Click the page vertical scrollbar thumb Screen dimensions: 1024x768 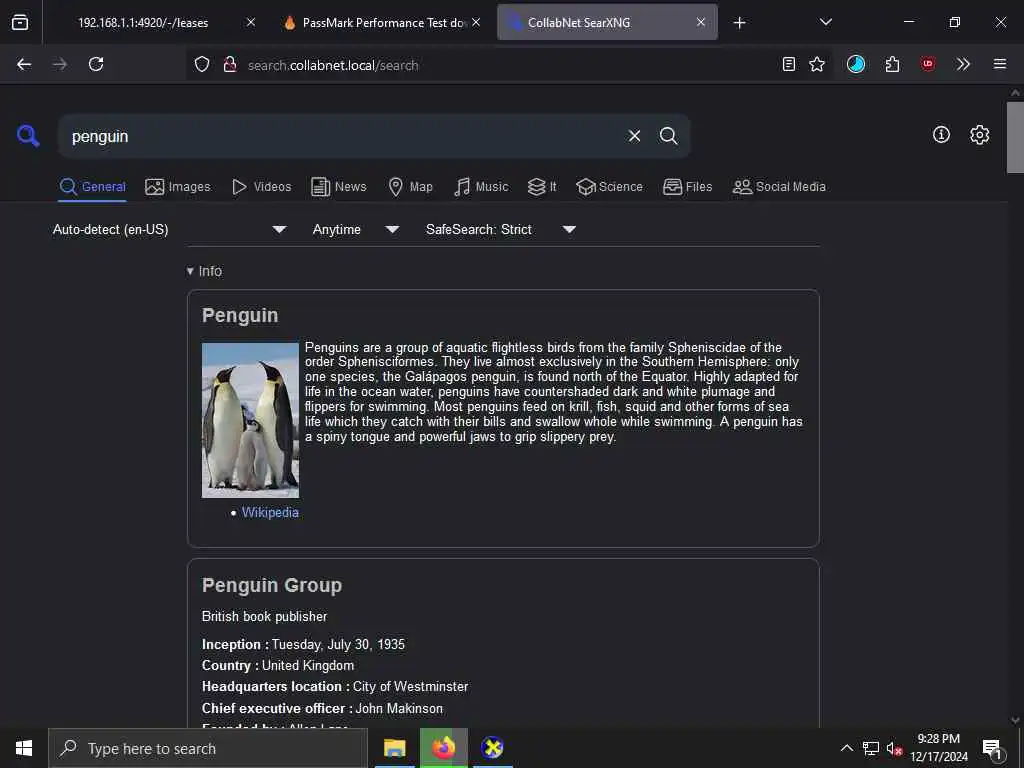[1015, 137]
